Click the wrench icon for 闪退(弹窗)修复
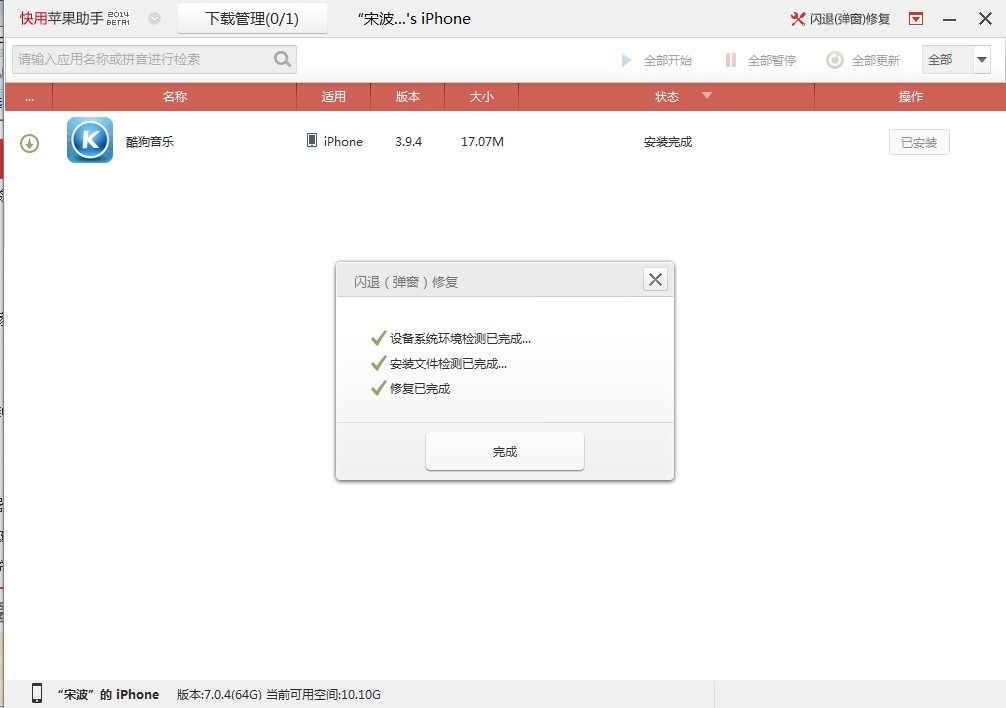 (x=797, y=19)
